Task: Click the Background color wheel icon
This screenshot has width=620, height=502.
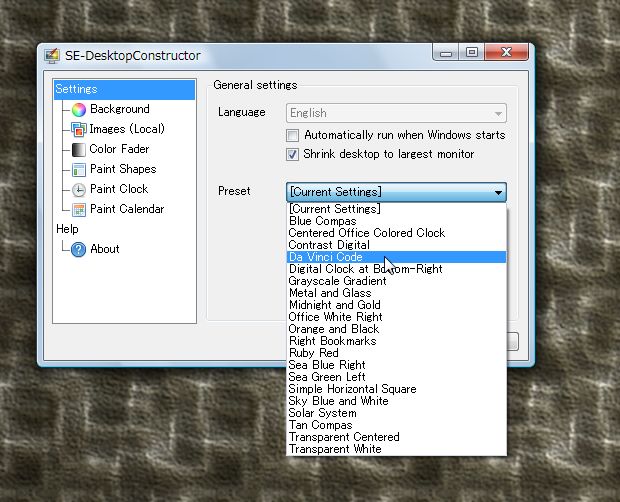Action: tap(79, 109)
